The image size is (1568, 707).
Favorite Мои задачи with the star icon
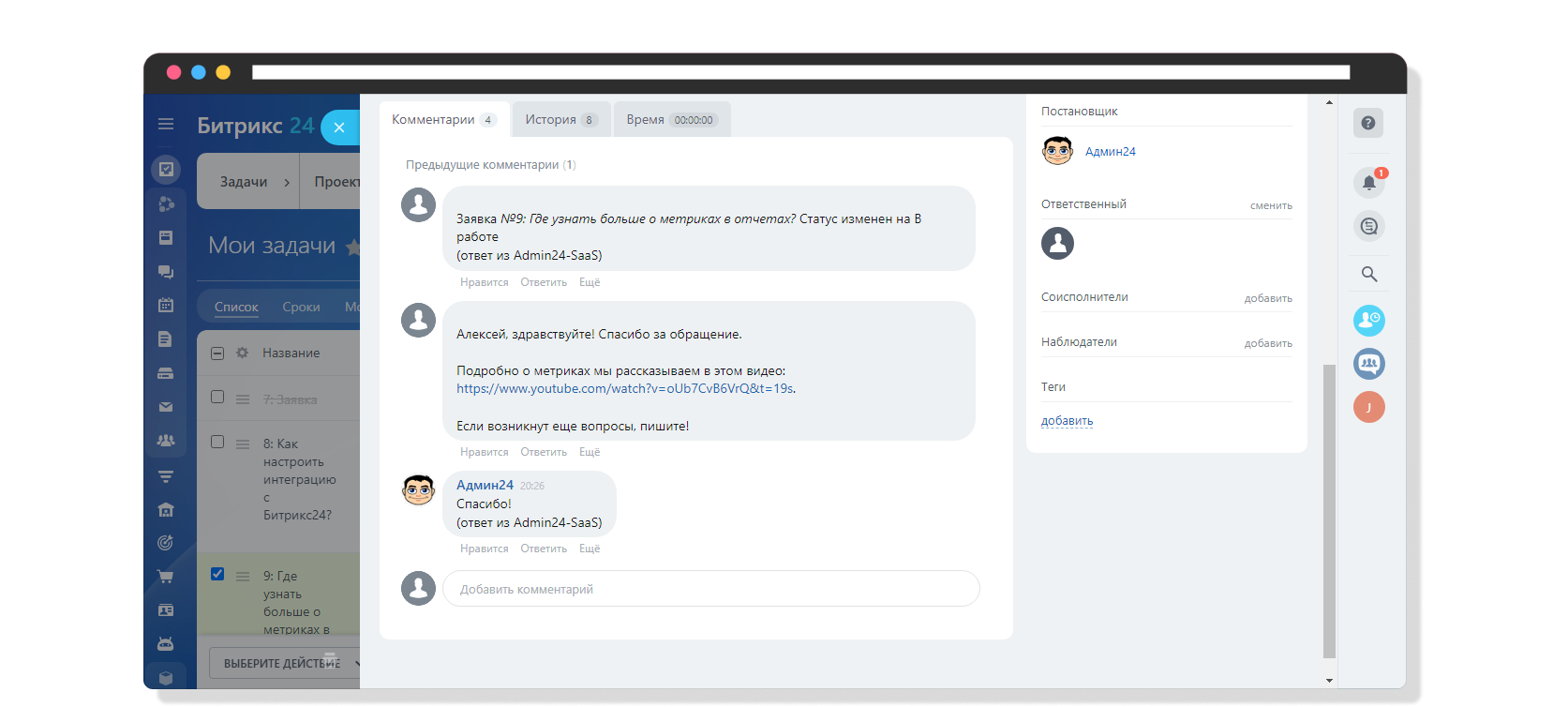352,248
